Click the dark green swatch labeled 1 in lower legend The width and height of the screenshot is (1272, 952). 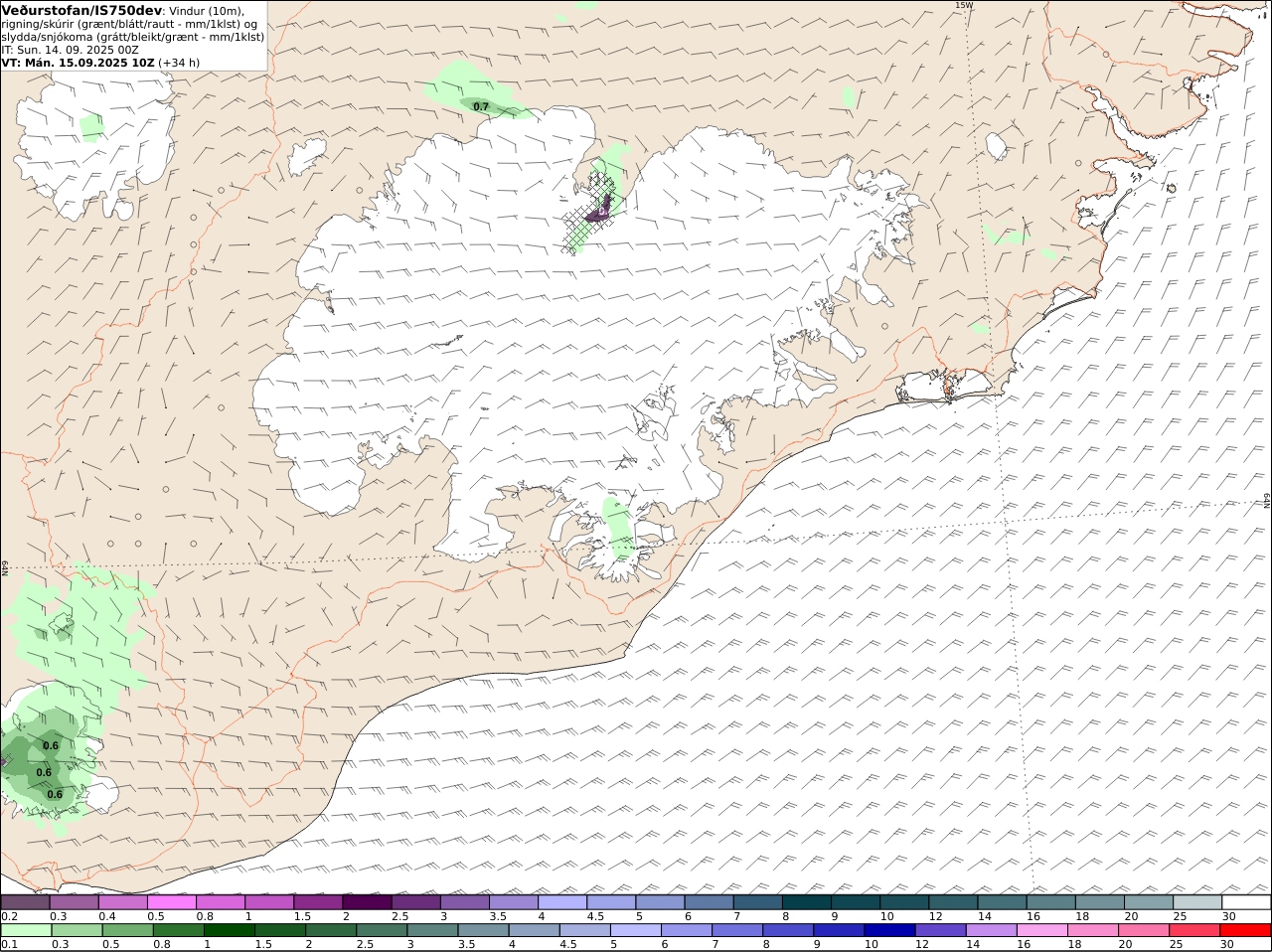click(230, 930)
